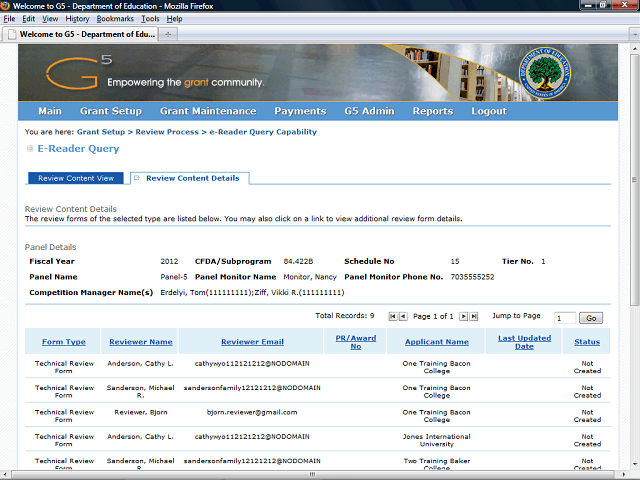
Task: Open Grant Setup in navigation bar
Action: tap(111, 111)
